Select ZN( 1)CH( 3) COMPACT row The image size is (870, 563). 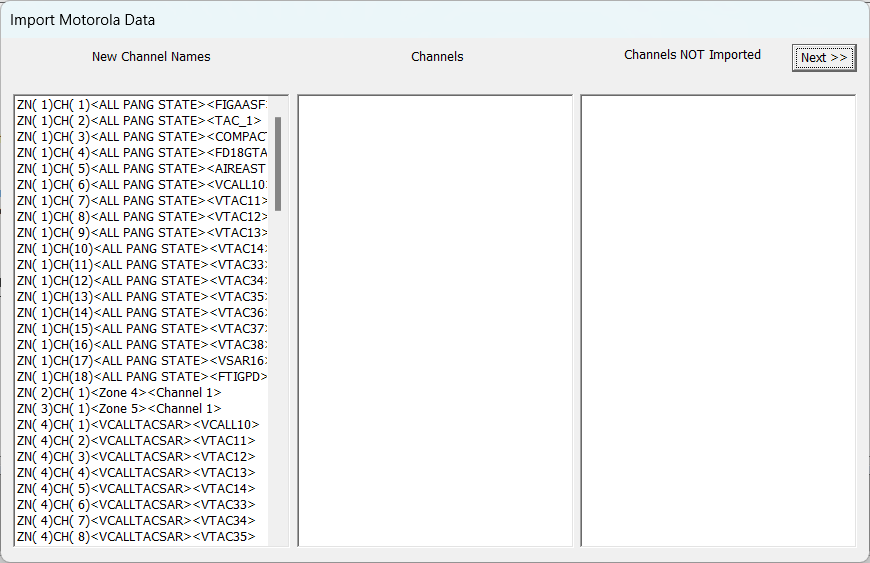point(142,137)
